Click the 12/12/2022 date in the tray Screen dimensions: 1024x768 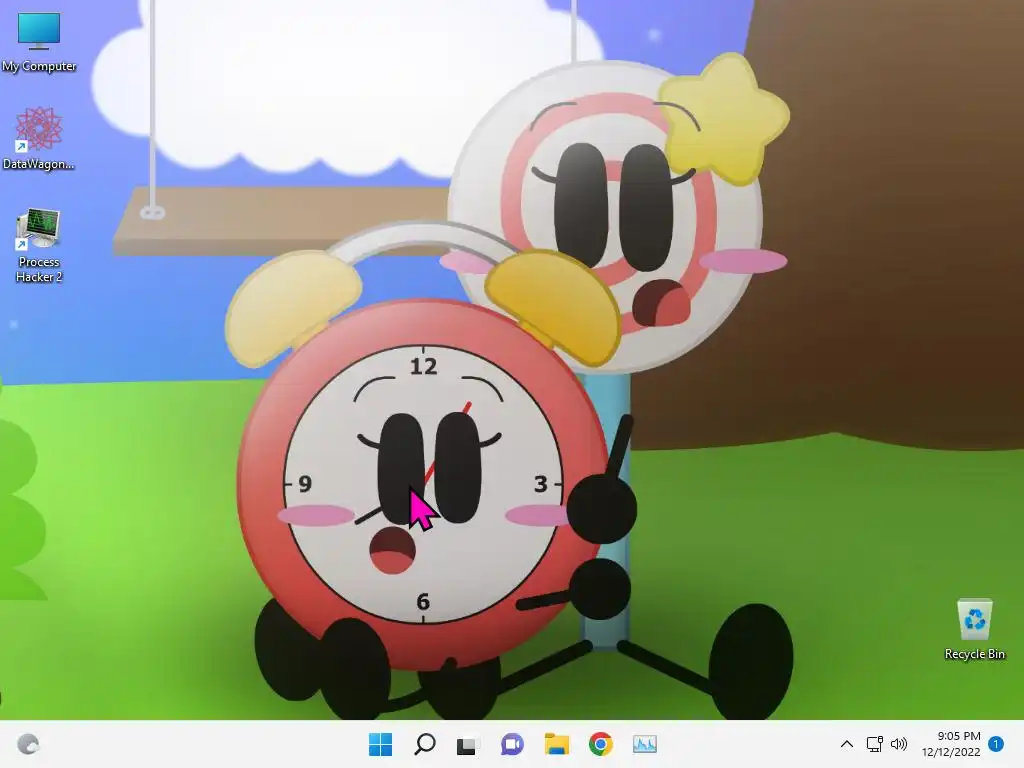click(951, 752)
